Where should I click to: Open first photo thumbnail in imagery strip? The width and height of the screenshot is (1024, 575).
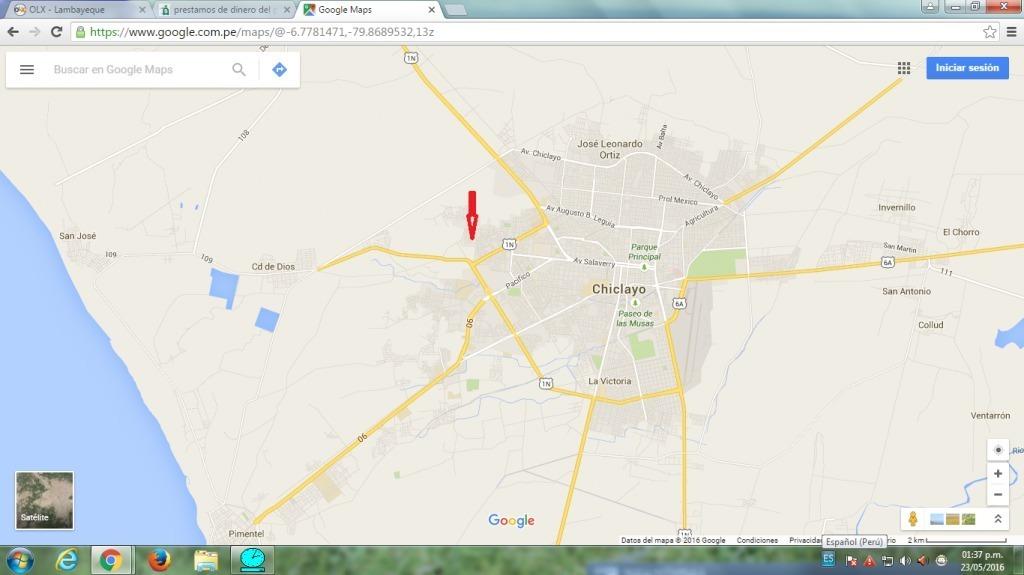(936, 519)
